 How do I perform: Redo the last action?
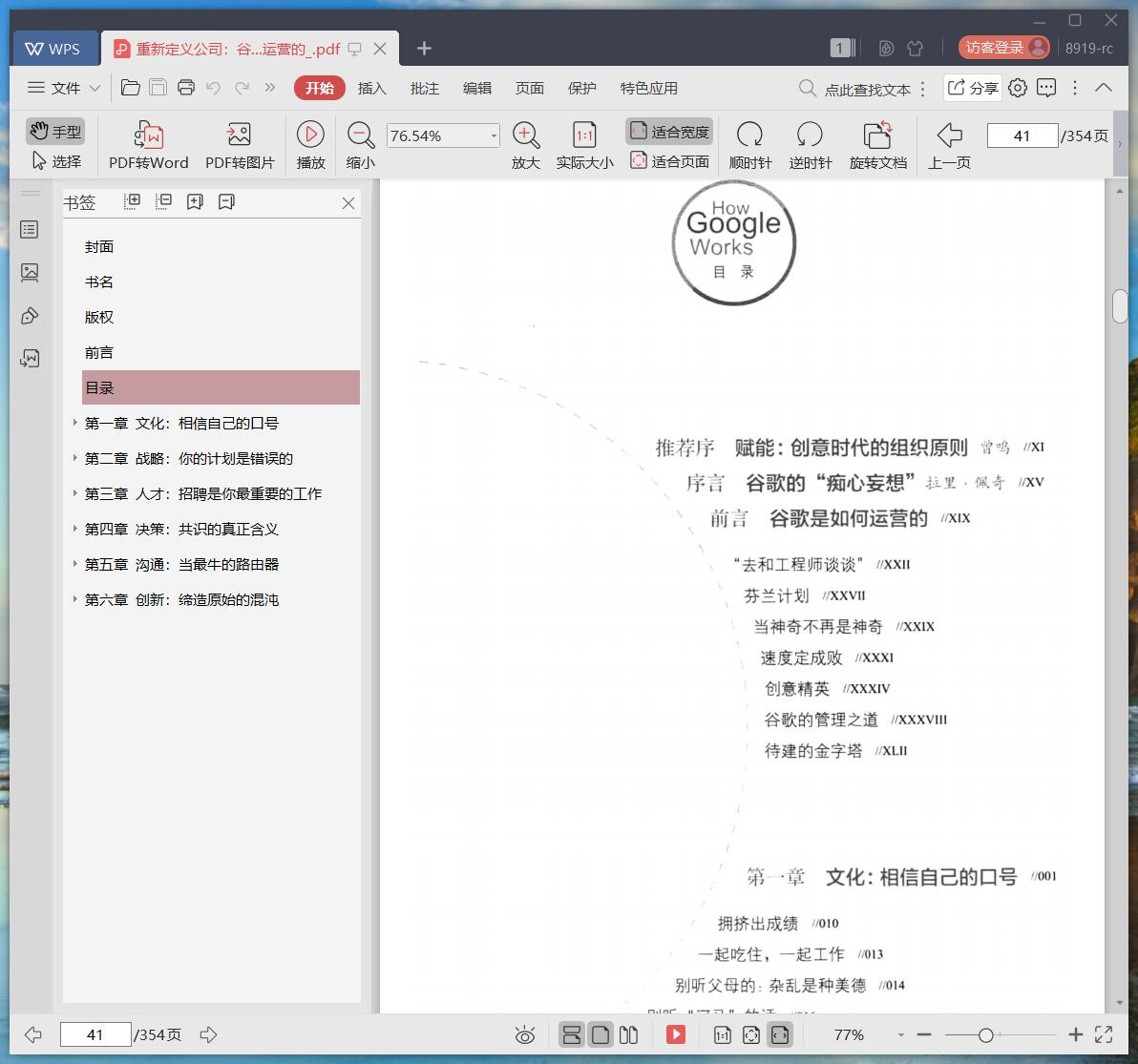click(242, 88)
